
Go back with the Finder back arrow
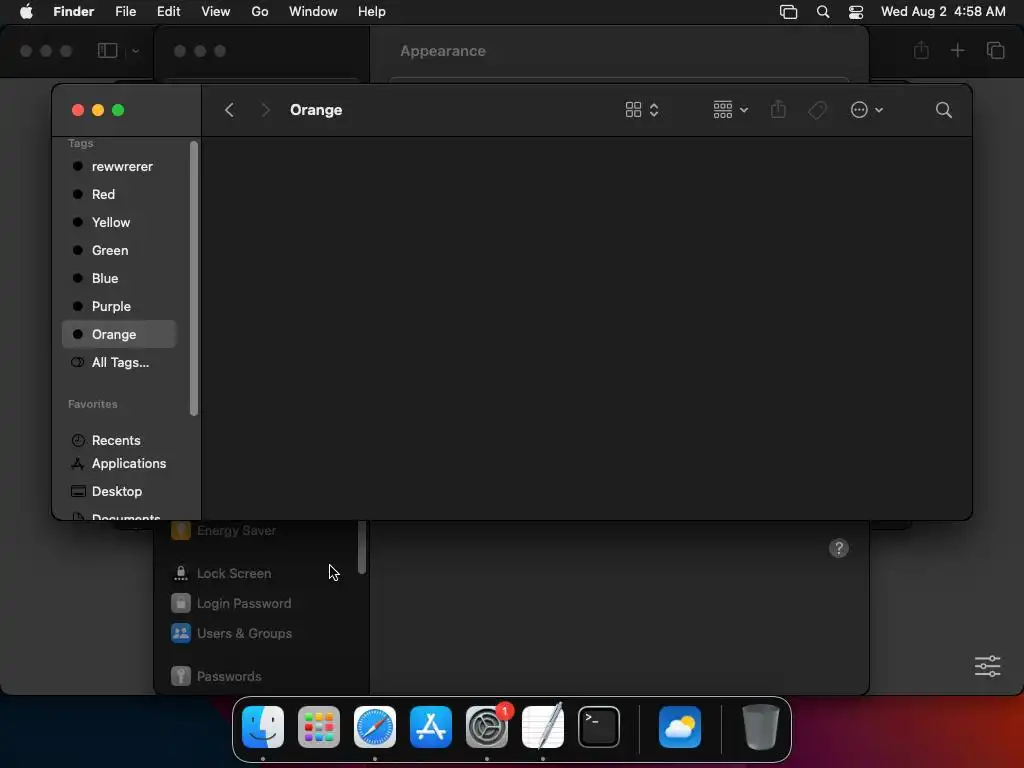click(229, 110)
